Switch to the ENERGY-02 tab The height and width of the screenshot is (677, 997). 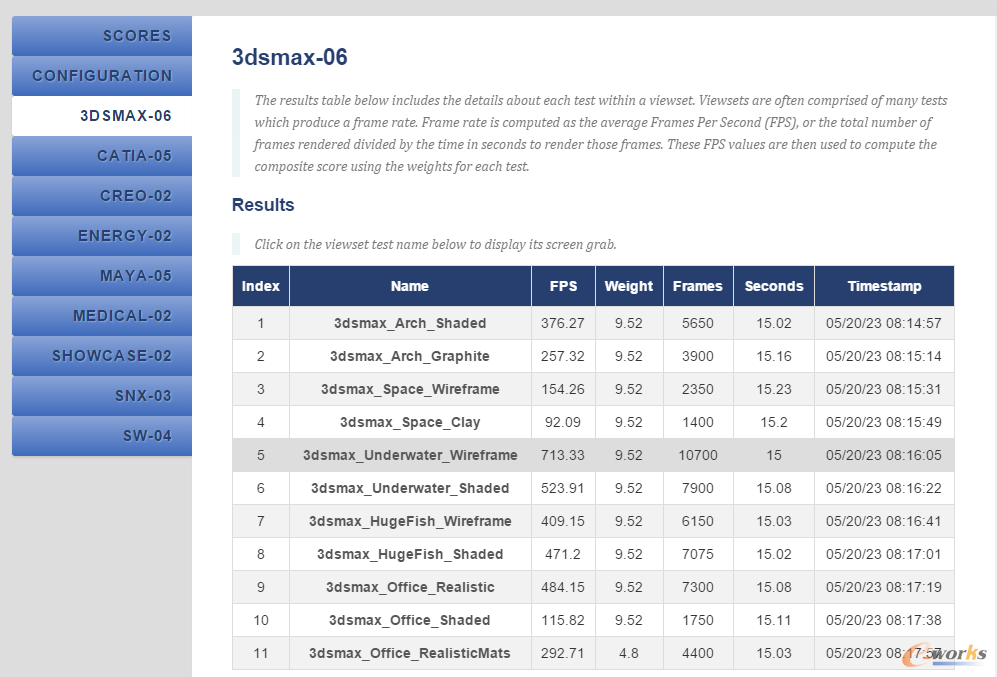[102, 236]
